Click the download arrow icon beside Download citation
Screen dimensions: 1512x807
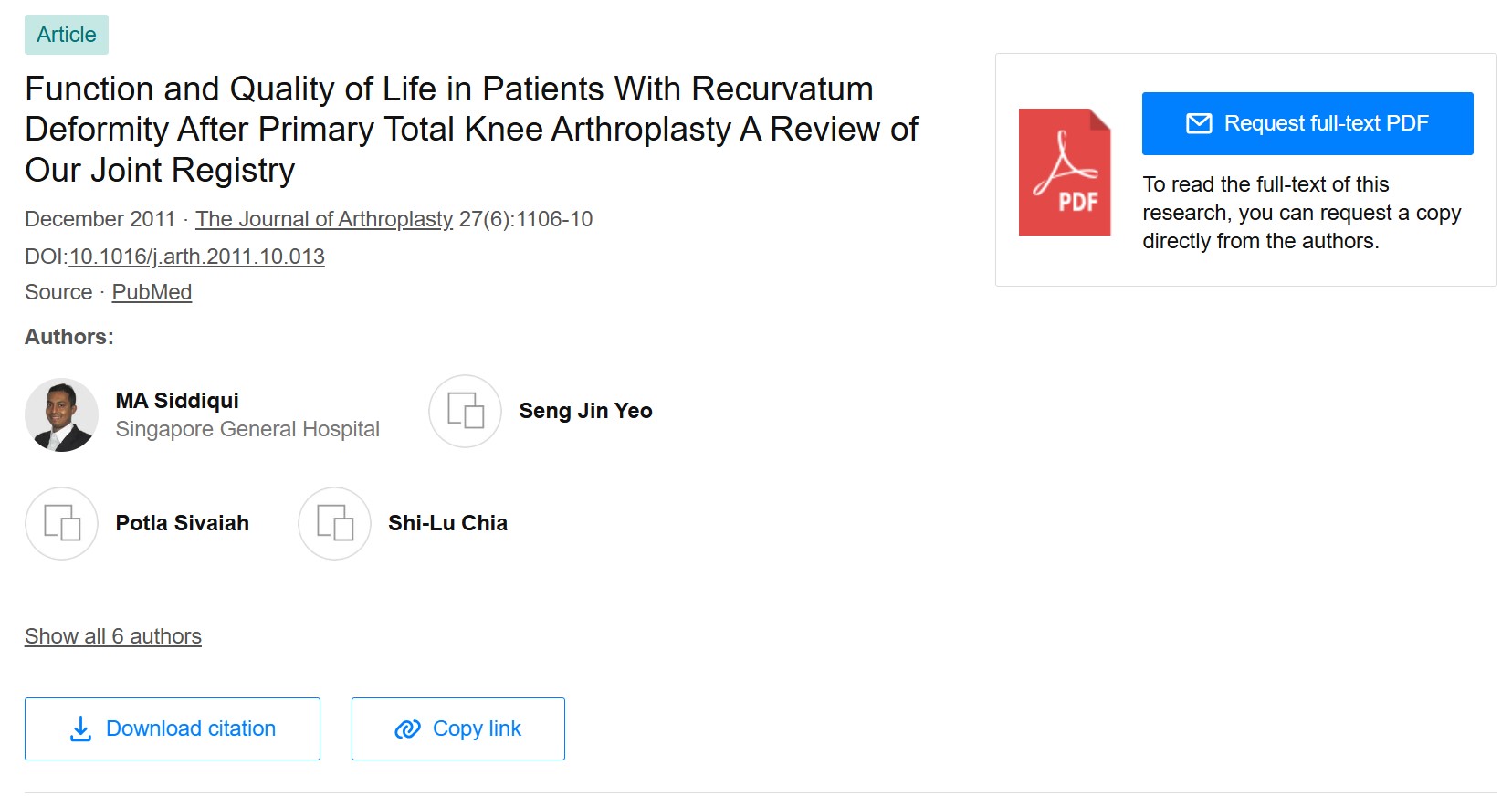pyautogui.click(x=81, y=728)
